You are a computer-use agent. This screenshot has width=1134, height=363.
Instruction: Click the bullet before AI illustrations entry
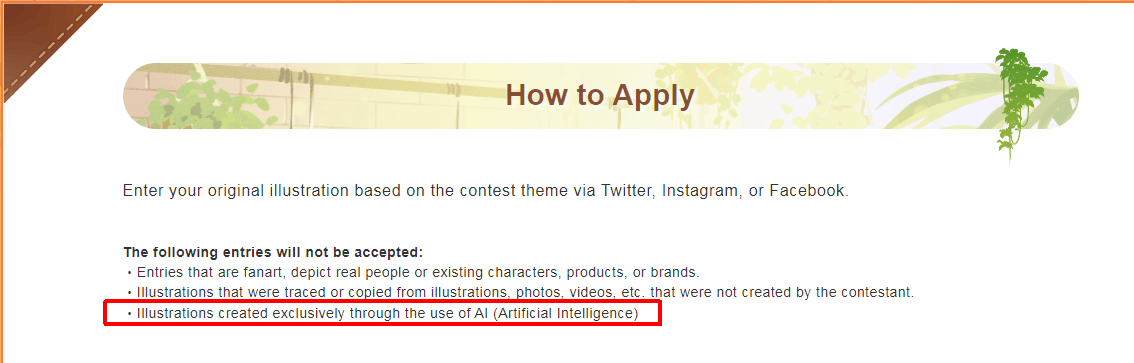(129, 315)
